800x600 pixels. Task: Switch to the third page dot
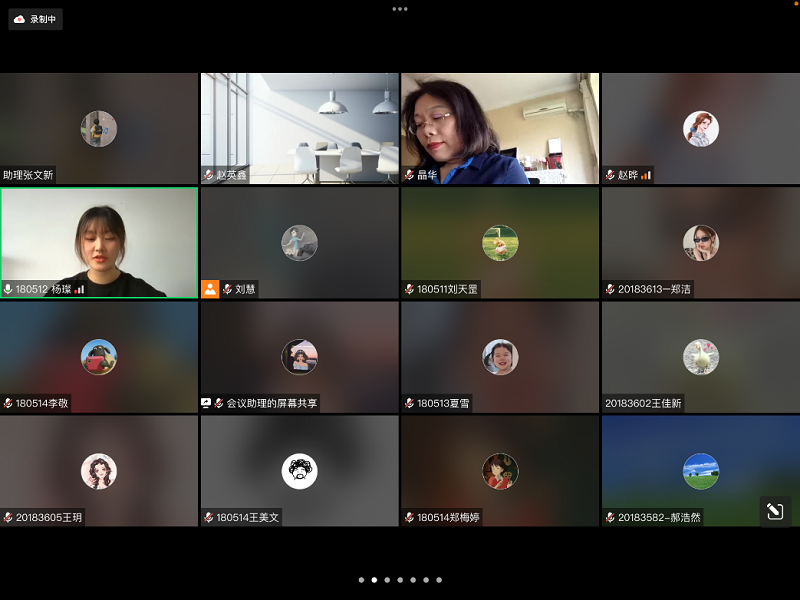(x=387, y=580)
